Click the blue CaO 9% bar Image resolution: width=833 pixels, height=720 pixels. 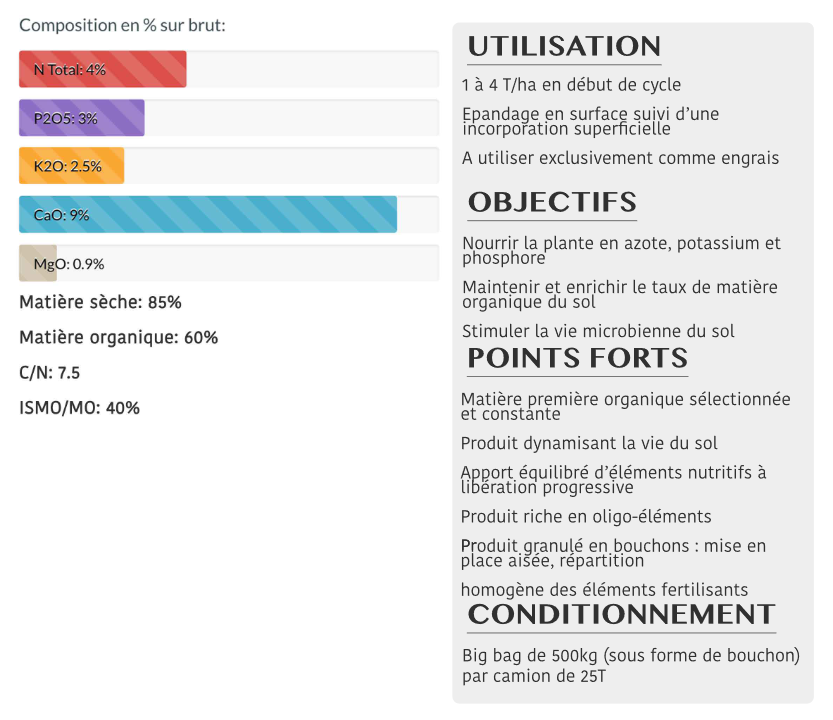point(207,215)
